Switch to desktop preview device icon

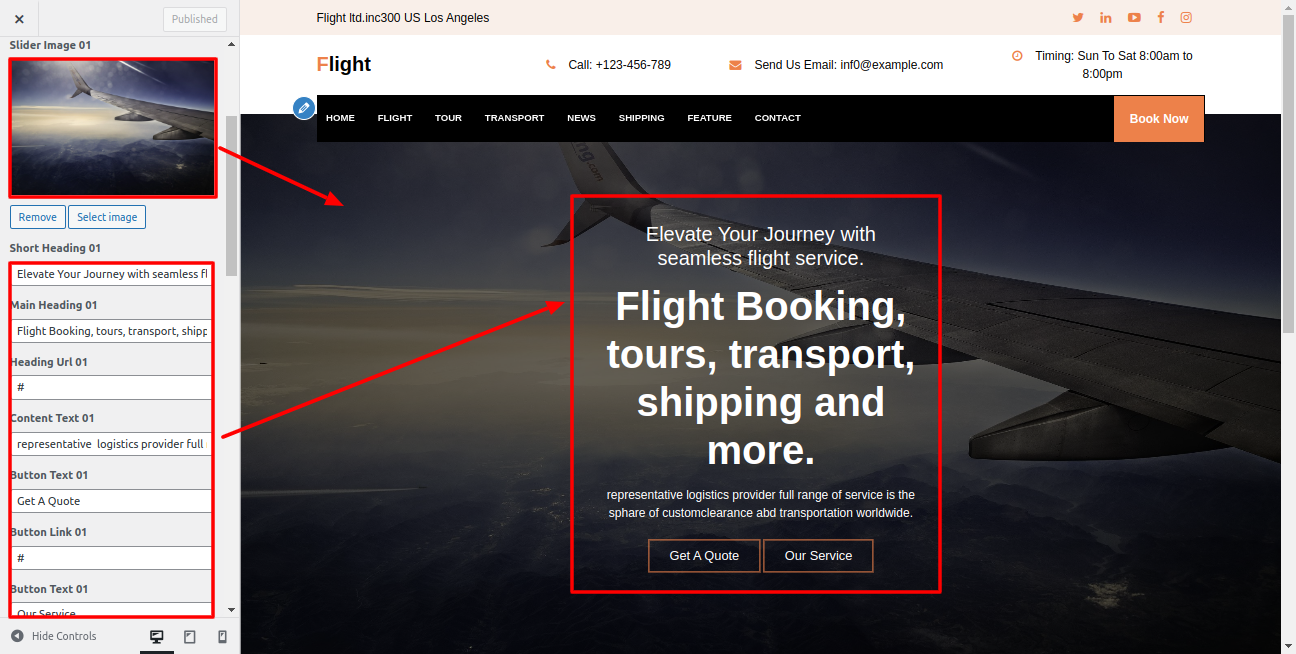point(157,637)
